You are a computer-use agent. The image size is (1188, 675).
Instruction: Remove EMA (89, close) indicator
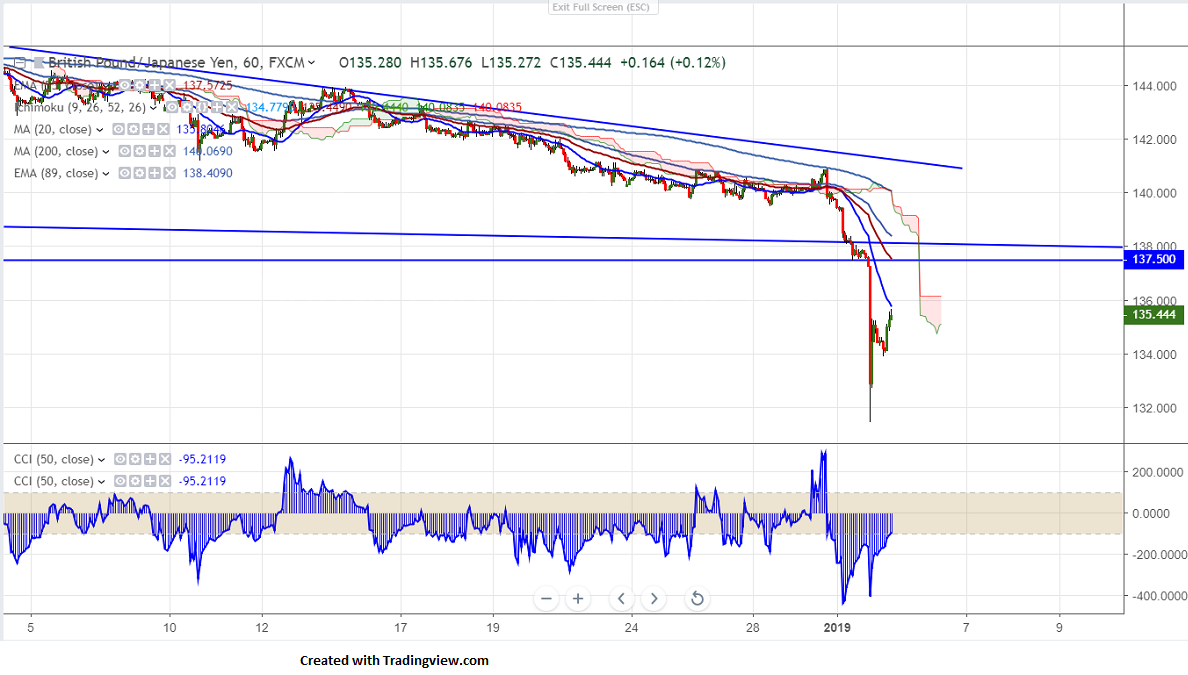[x=170, y=173]
